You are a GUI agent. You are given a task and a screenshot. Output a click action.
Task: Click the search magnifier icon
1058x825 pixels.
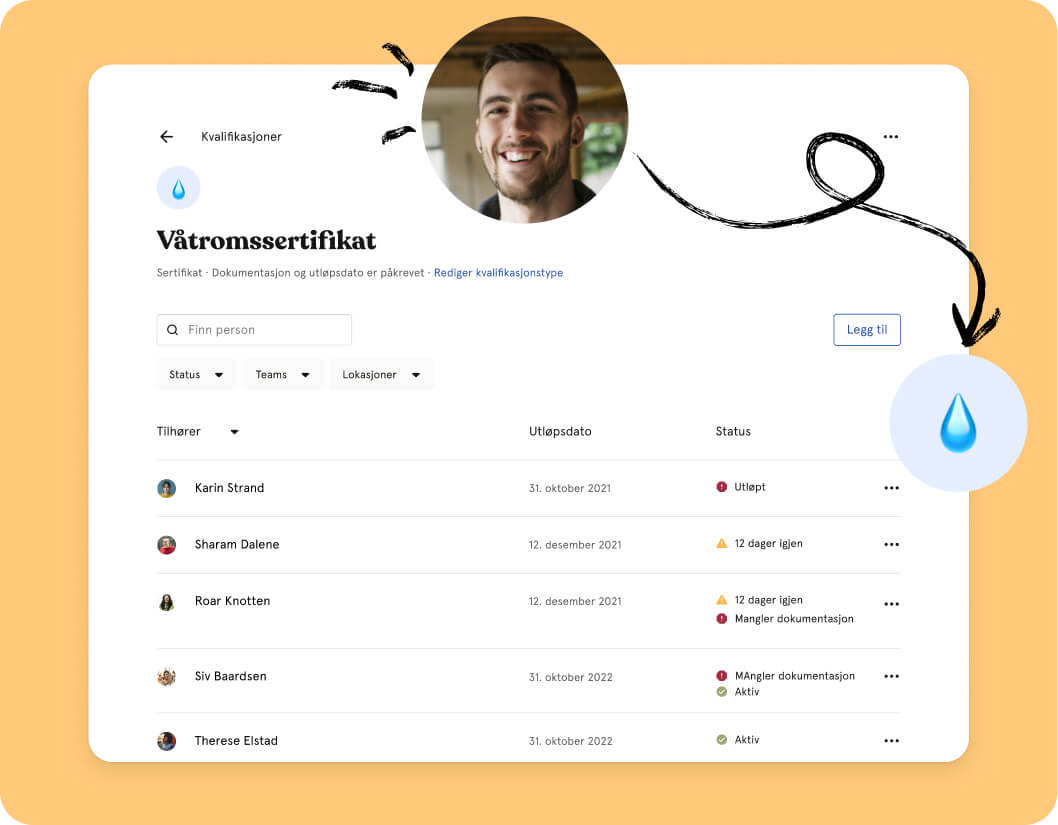[173, 330]
